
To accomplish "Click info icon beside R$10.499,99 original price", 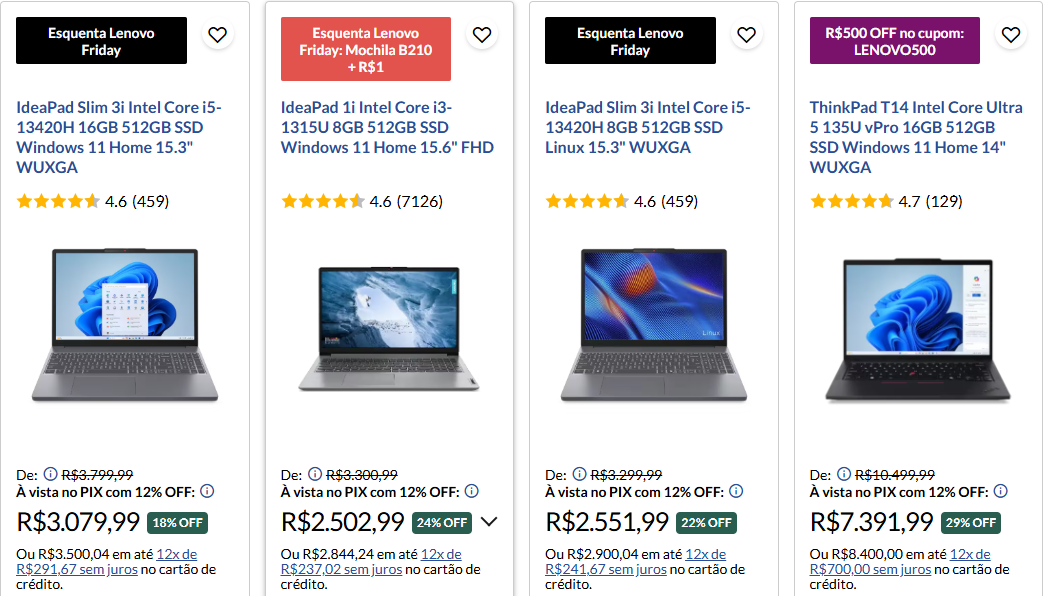I will [844, 475].
